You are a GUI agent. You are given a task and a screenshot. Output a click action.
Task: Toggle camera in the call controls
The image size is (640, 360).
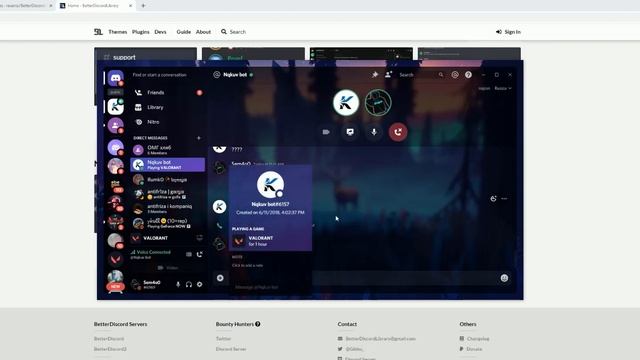point(326,132)
